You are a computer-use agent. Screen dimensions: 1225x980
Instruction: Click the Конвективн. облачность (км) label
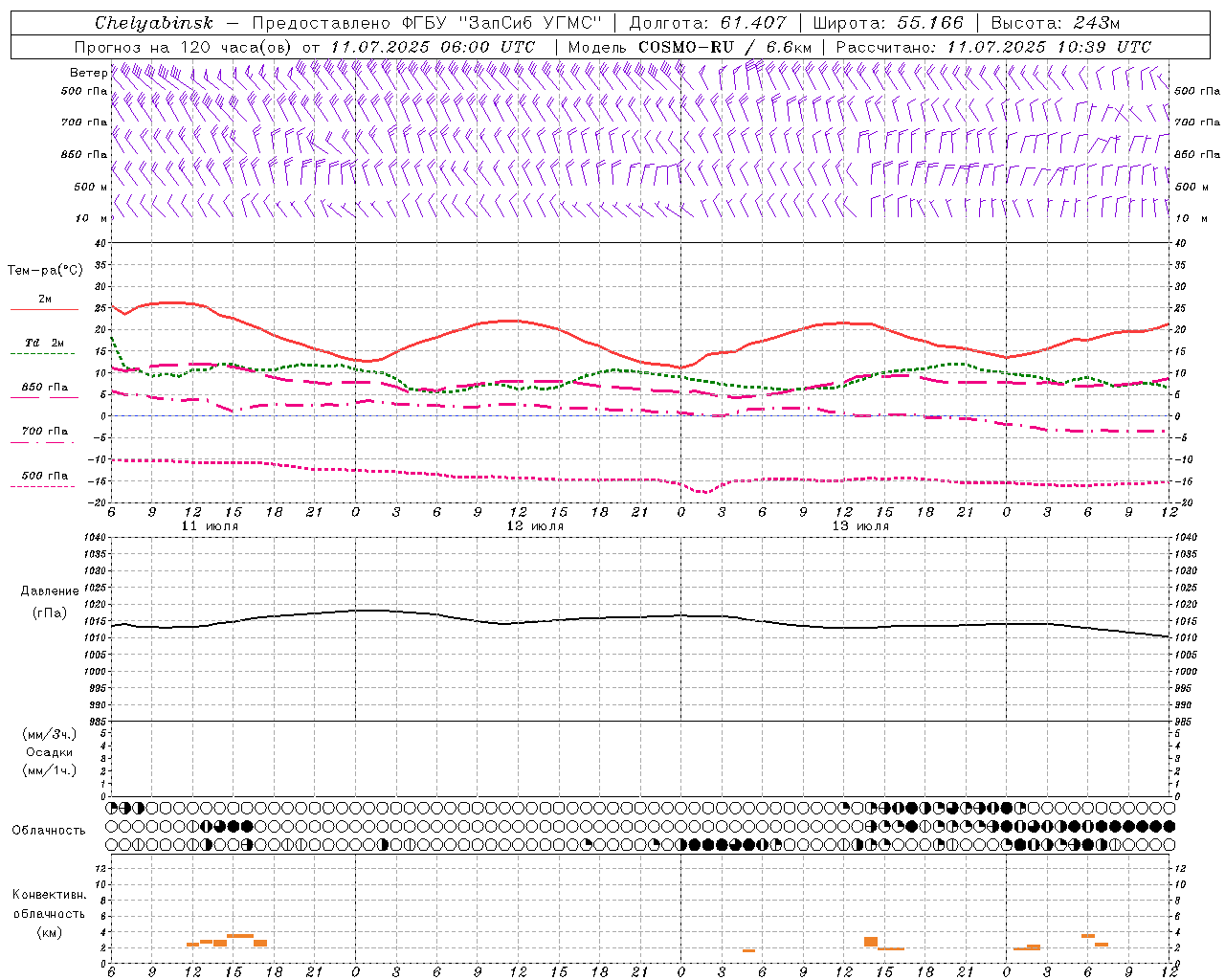(49, 913)
